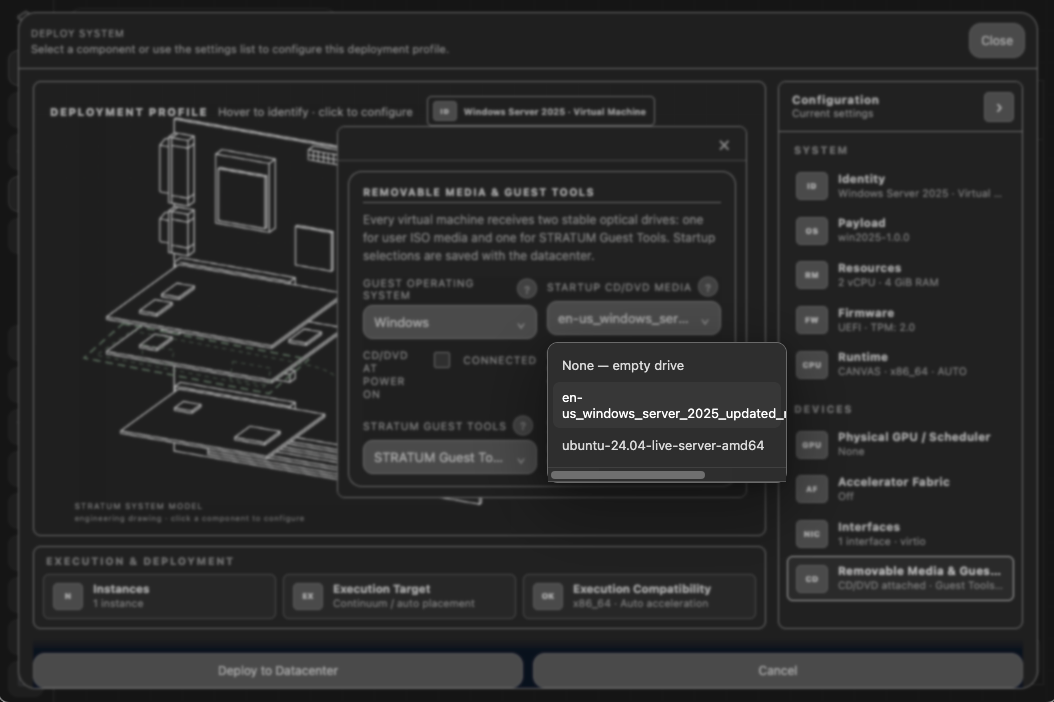The height and width of the screenshot is (702, 1054).
Task: Click the Runtime CPU icon
Action: [x=811, y=364]
